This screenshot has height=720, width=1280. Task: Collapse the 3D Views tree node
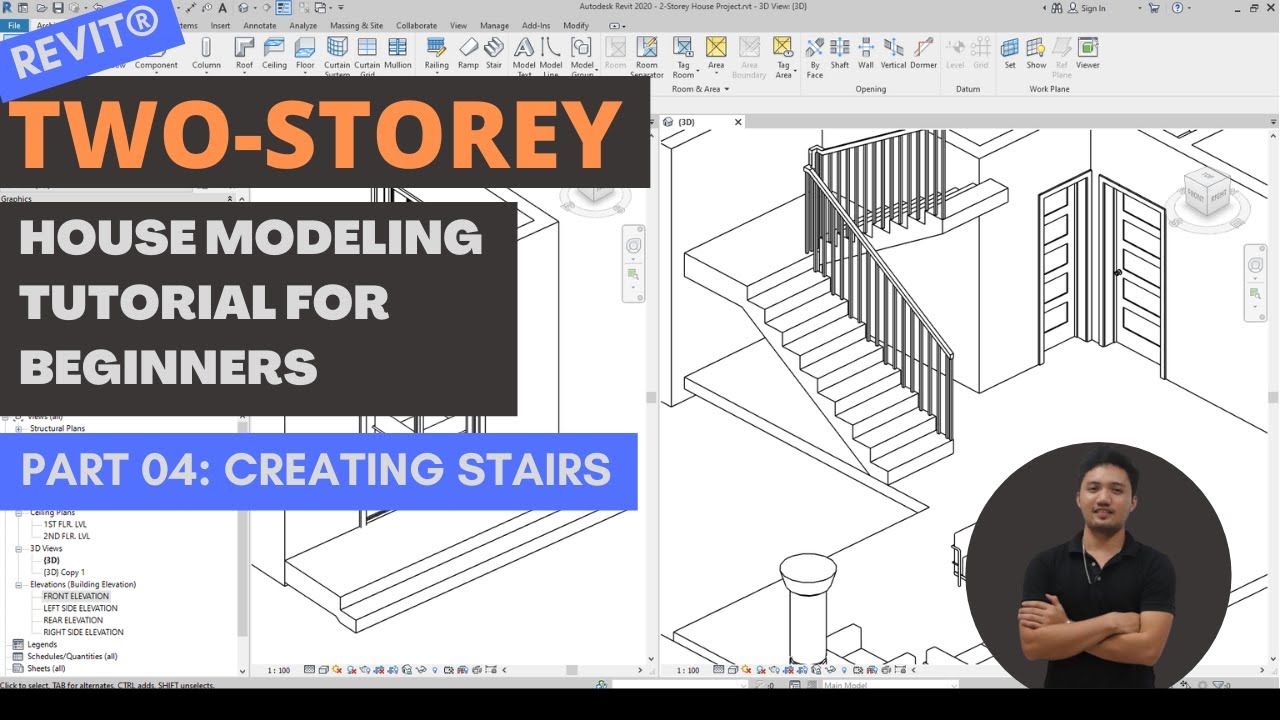tap(18, 548)
